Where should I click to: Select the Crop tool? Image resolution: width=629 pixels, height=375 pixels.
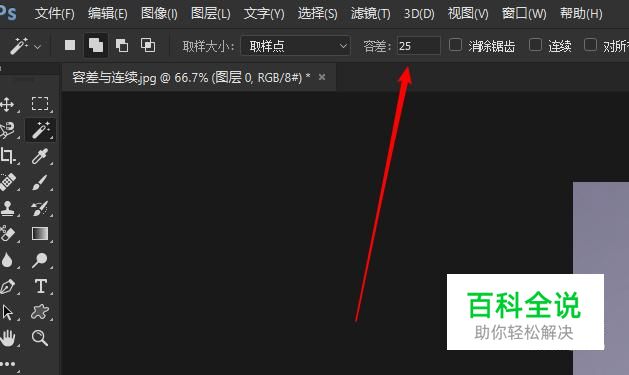[7, 156]
